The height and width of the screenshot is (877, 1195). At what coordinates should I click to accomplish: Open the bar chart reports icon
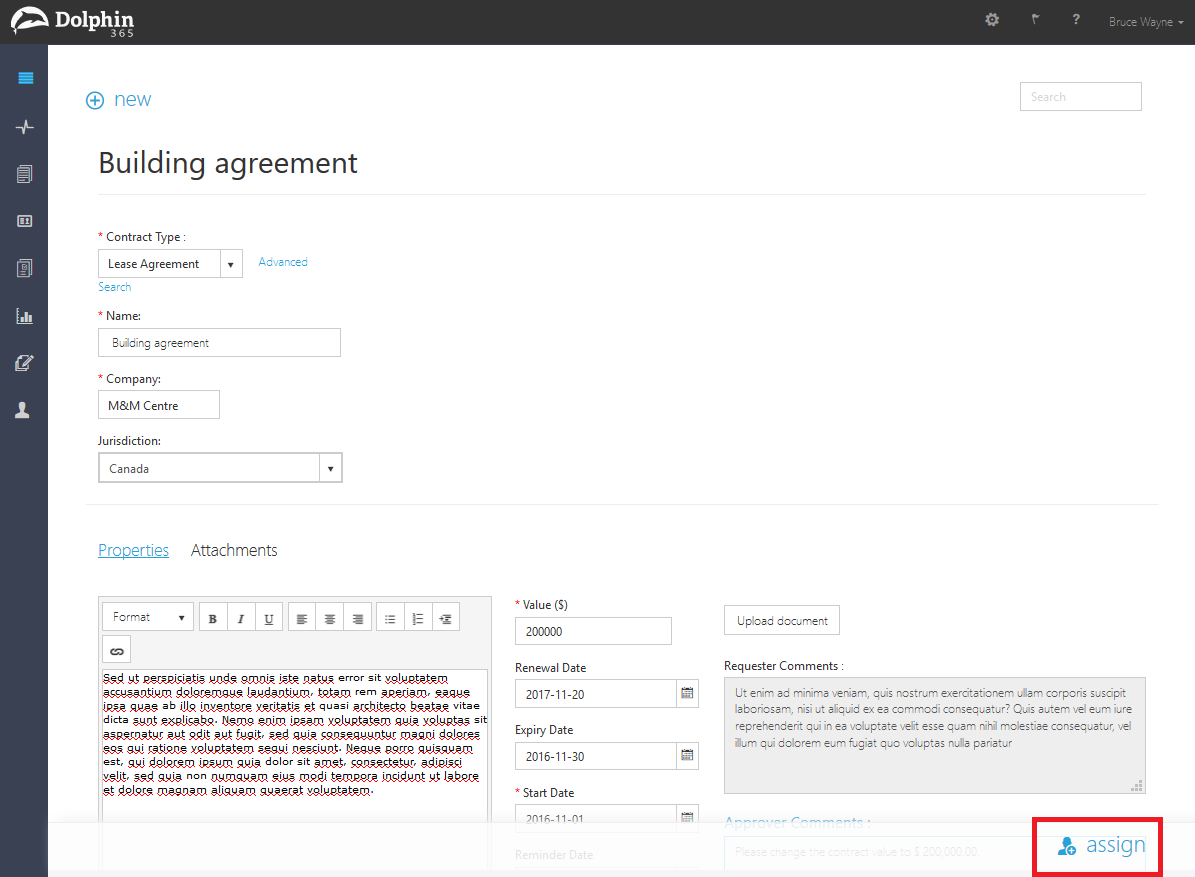[24, 315]
